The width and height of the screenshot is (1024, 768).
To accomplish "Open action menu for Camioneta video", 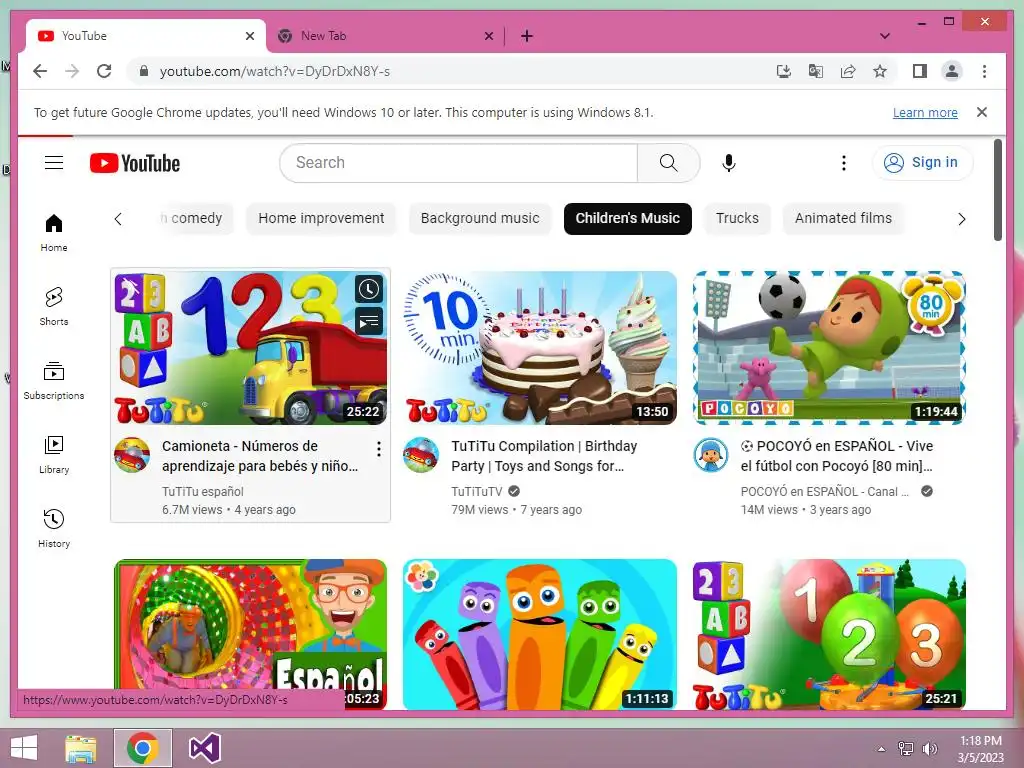I will pyautogui.click(x=379, y=449).
